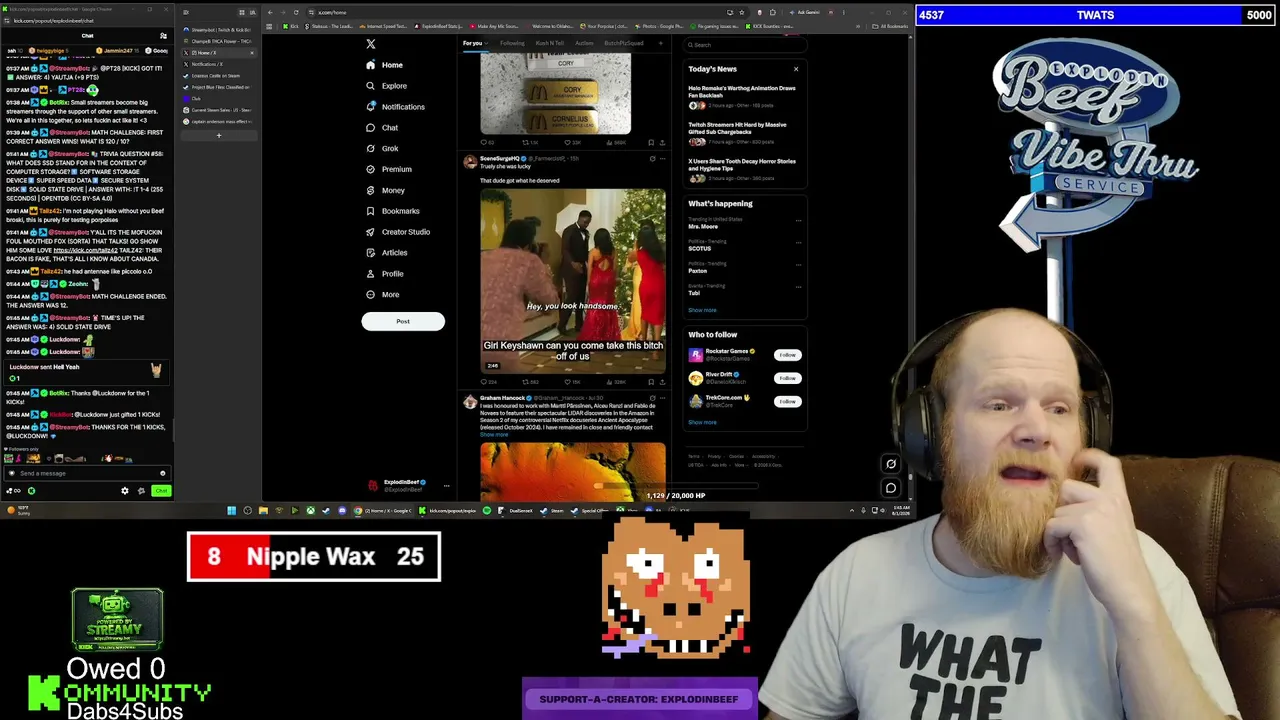This screenshot has width=1280, height=720.
Task: Select the Current Steam Sales tab in Chrome
Action: (x=218, y=110)
